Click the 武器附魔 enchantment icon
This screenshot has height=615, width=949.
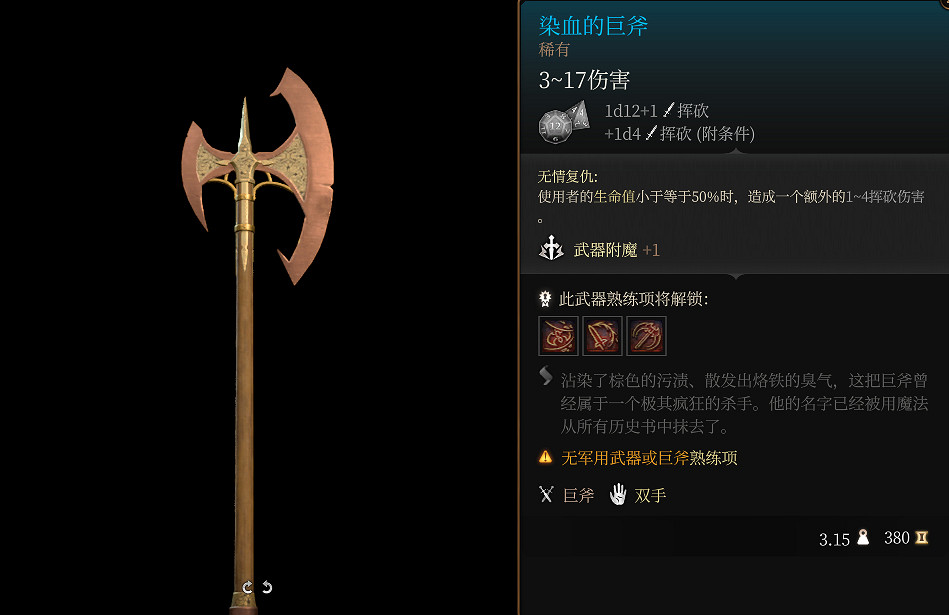pyautogui.click(x=551, y=248)
